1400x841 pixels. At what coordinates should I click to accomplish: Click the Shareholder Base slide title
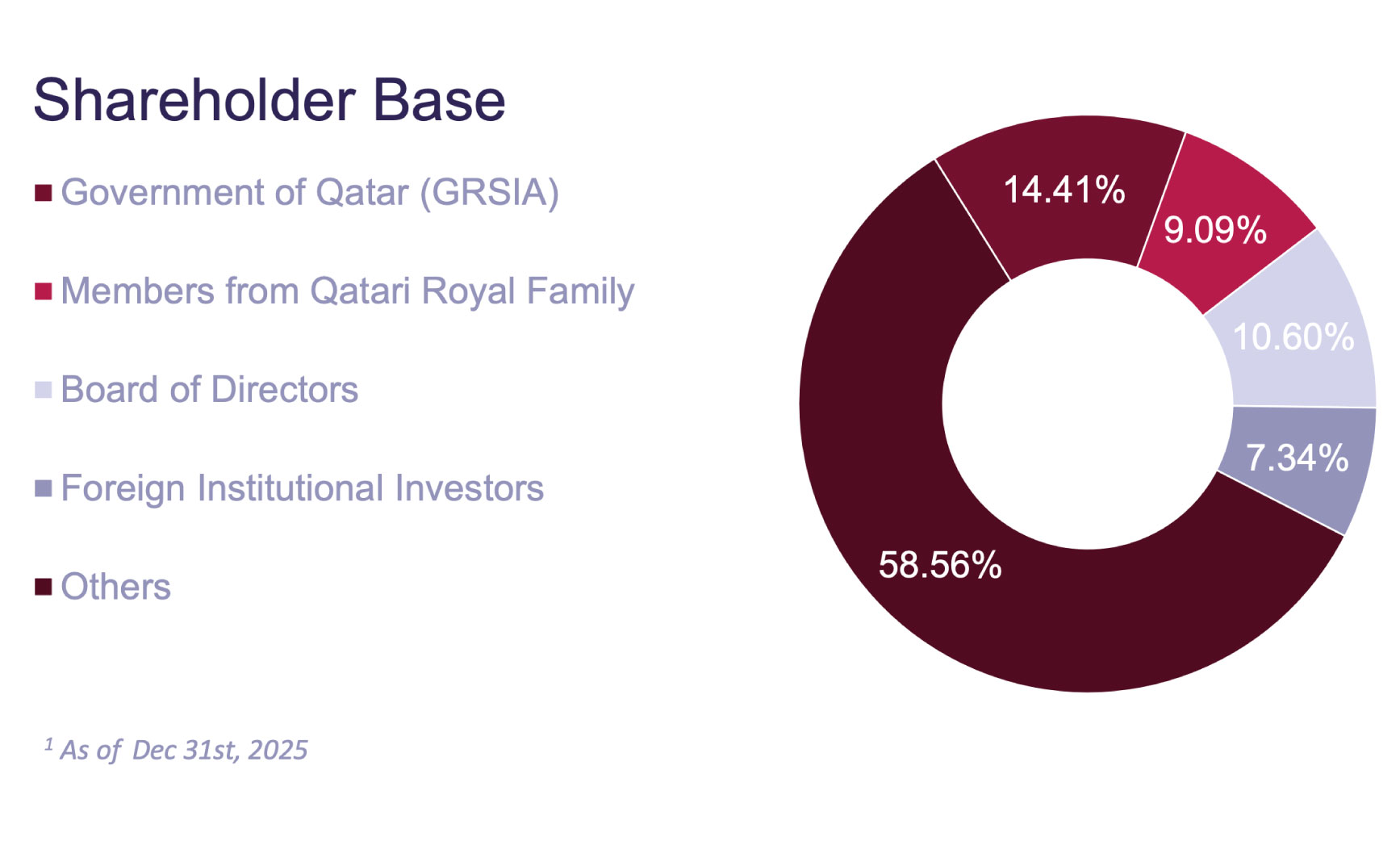(269, 101)
